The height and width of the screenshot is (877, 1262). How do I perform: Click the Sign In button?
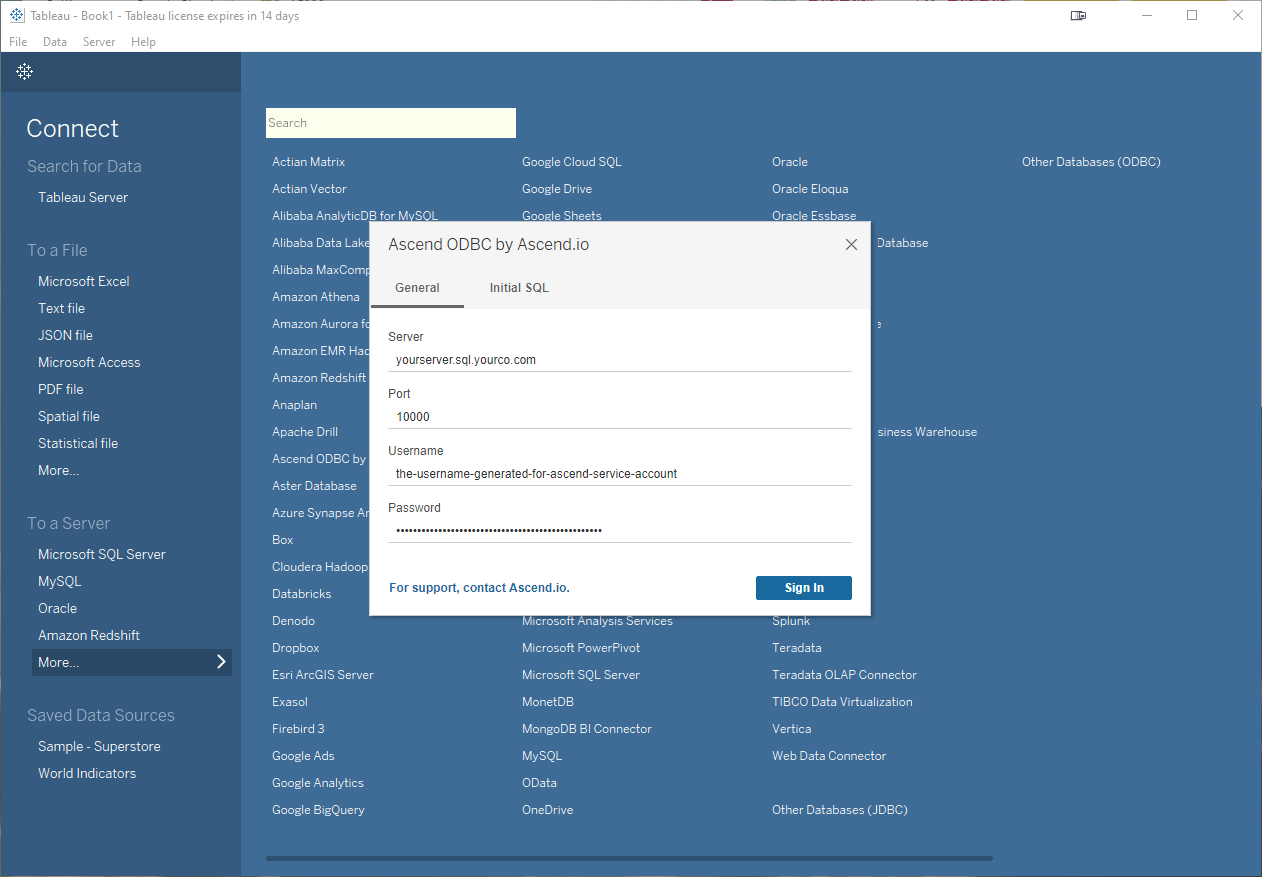[x=804, y=588]
